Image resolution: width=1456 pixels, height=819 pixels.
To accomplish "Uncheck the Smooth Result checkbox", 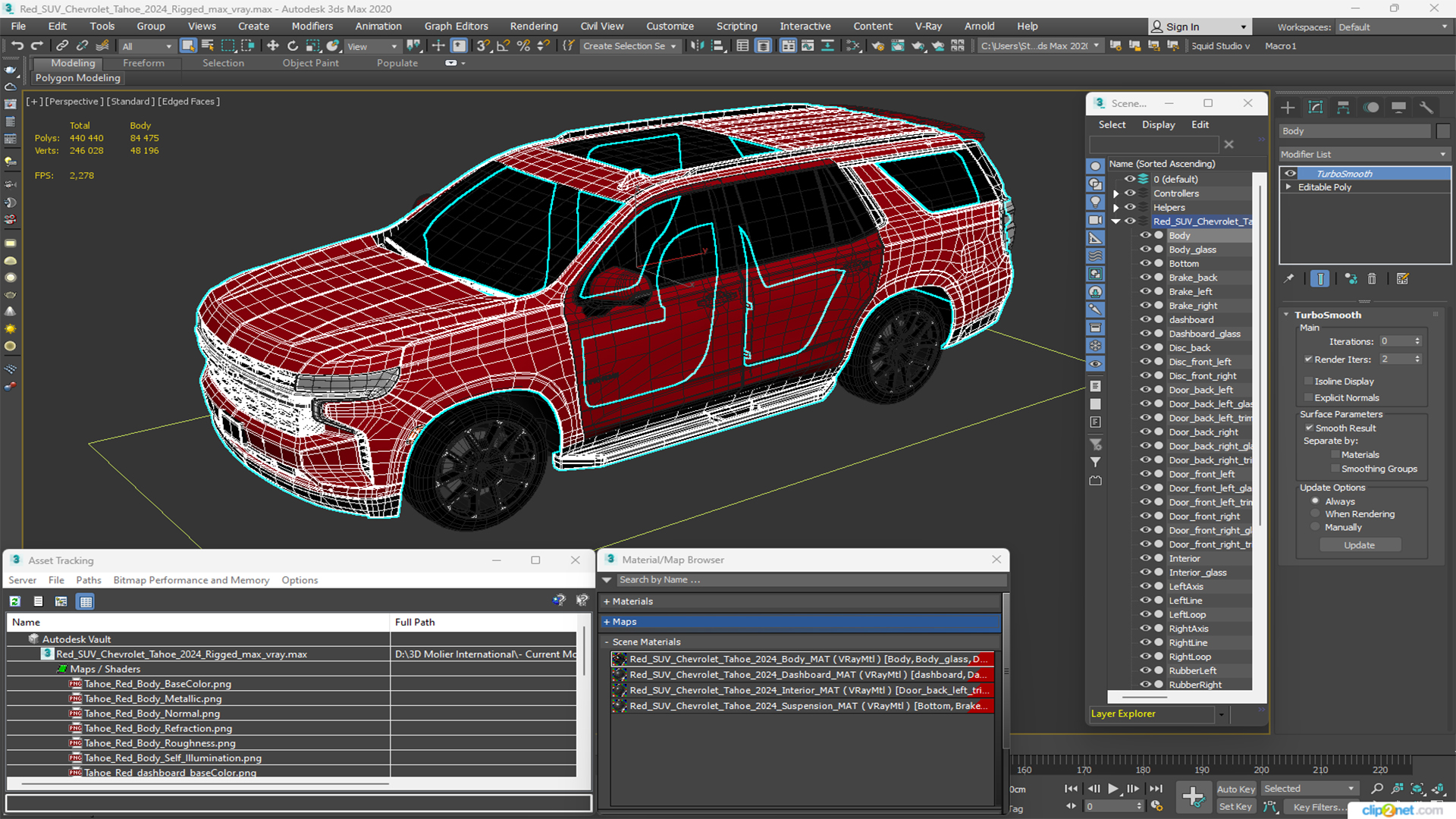I will pyautogui.click(x=1309, y=428).
